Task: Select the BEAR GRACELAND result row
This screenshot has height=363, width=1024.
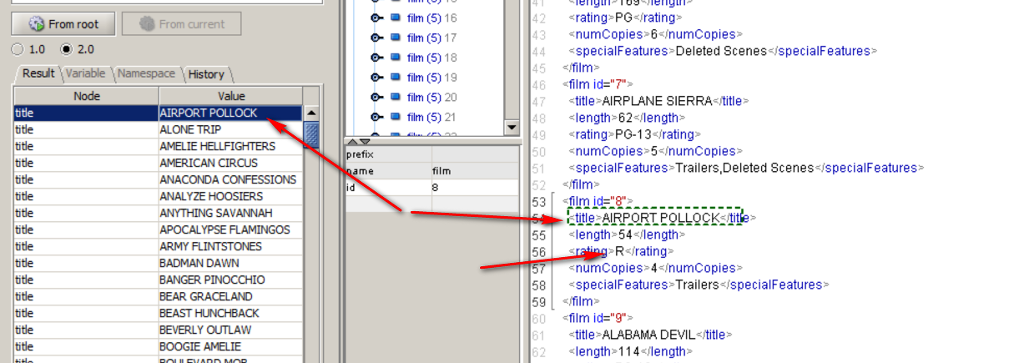Action: point(159,297)
